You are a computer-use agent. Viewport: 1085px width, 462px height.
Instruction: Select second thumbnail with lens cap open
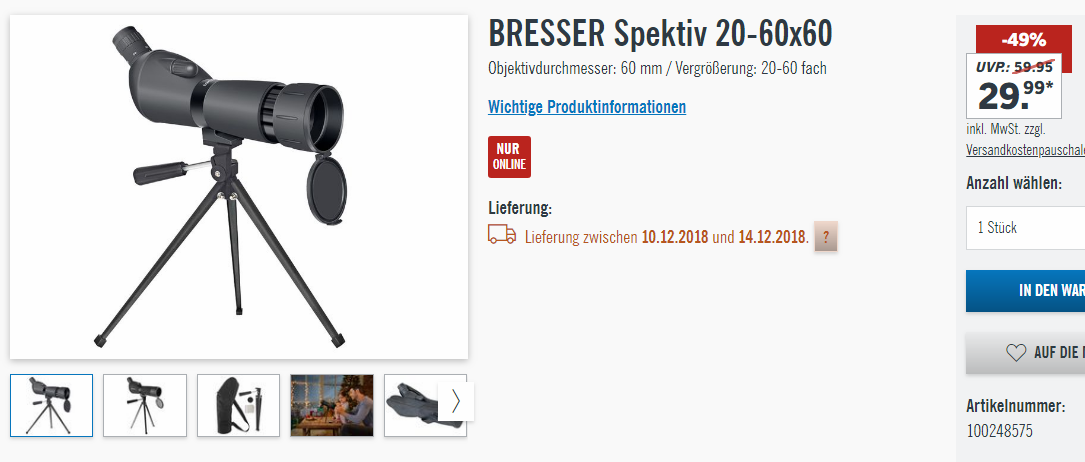[145, 405]
